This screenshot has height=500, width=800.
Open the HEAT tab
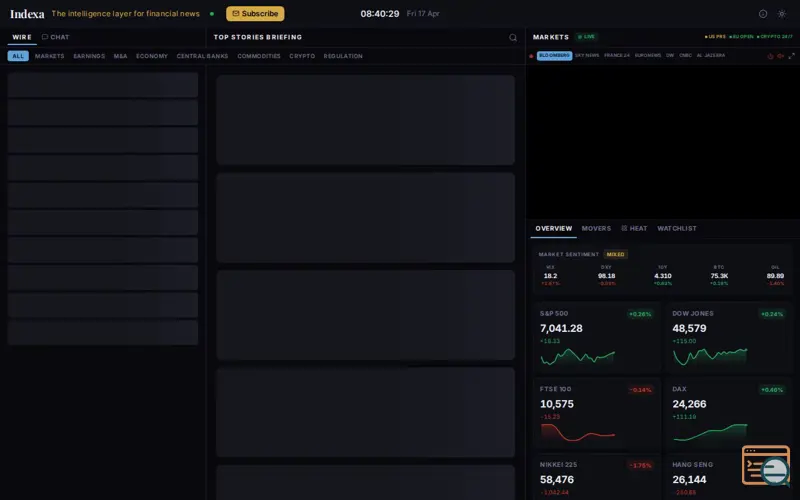click(x=634, y=229)
